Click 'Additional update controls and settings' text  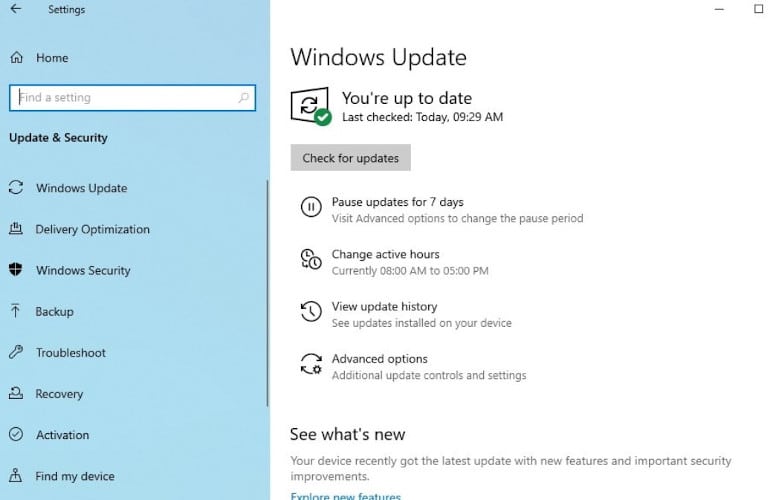tap(429, 375)
